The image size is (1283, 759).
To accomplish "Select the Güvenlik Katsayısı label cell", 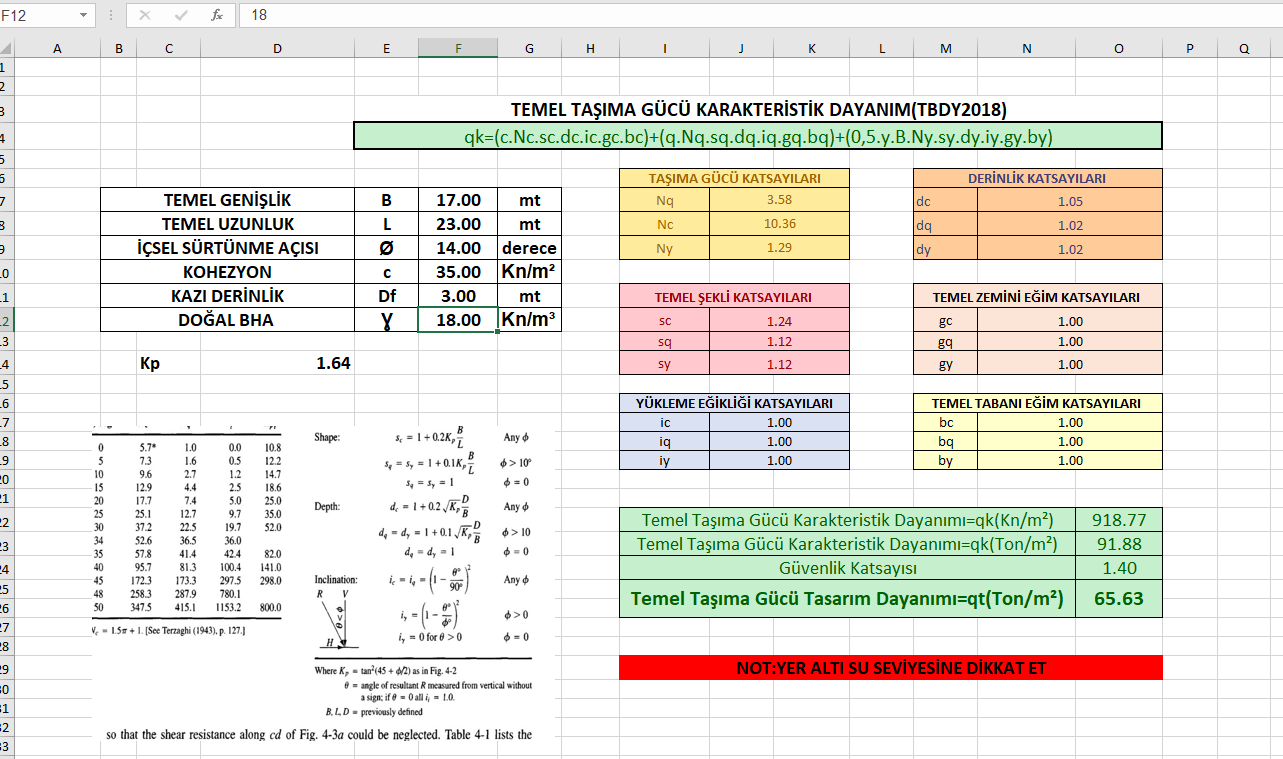I will point(848,568).
